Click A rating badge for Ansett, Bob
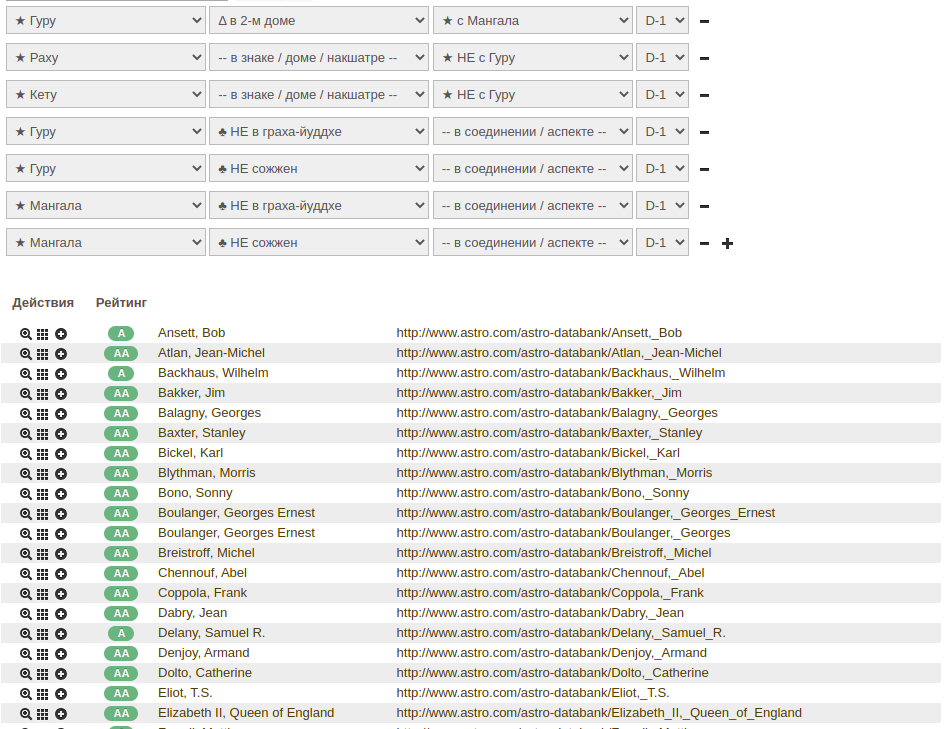Viewport: 950px width, 729px height. click(x=121, y=333)
